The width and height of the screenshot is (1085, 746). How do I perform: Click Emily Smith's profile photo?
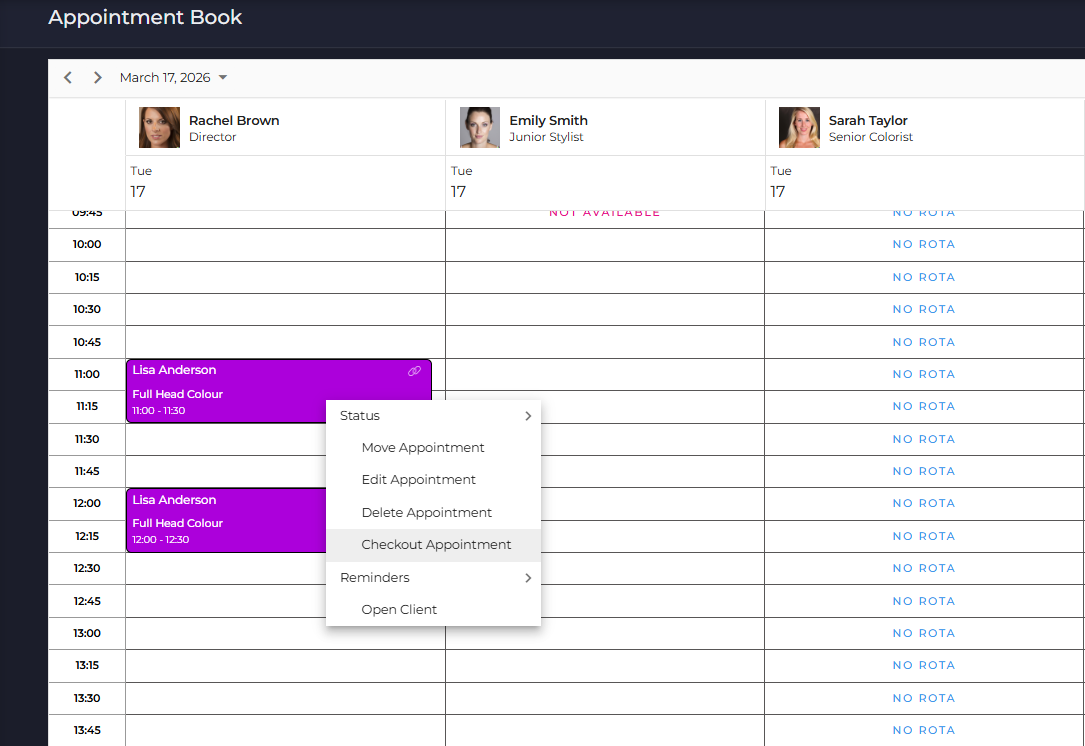479,127
